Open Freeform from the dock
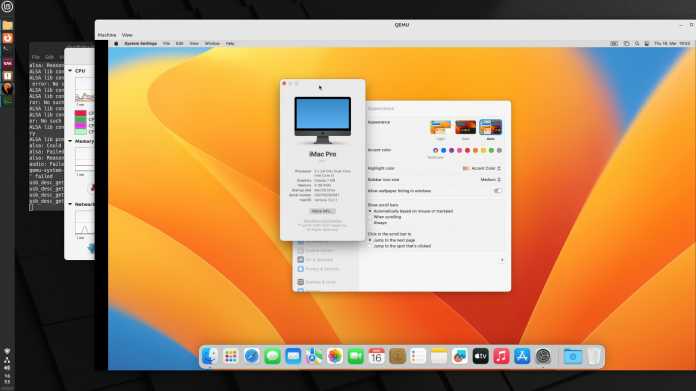Screen dimensions: 696x391 460,356
